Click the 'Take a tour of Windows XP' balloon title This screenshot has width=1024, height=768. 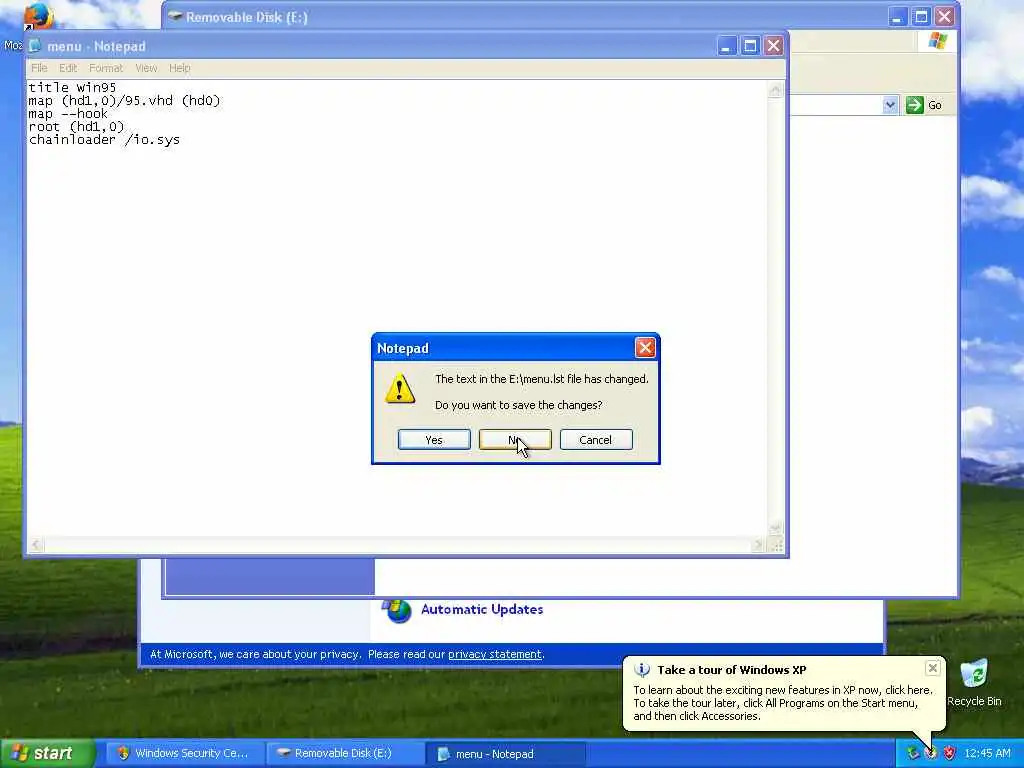(731, 669)
